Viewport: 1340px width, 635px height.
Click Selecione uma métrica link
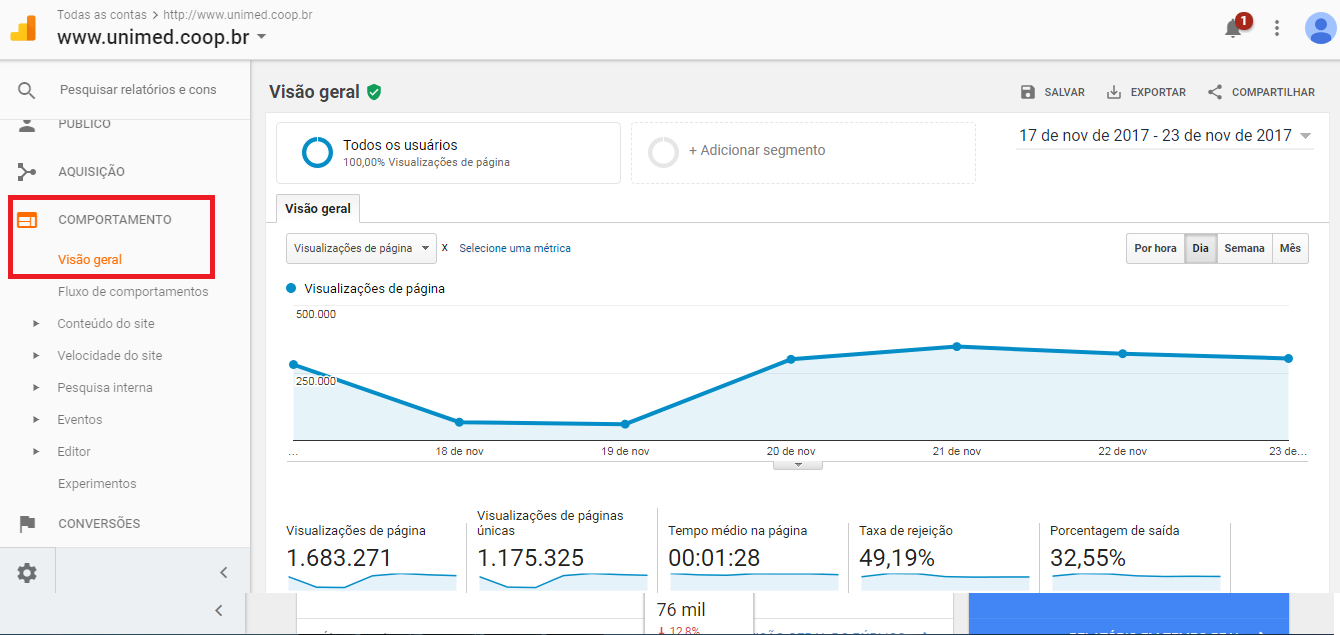[x=515, y=248]
